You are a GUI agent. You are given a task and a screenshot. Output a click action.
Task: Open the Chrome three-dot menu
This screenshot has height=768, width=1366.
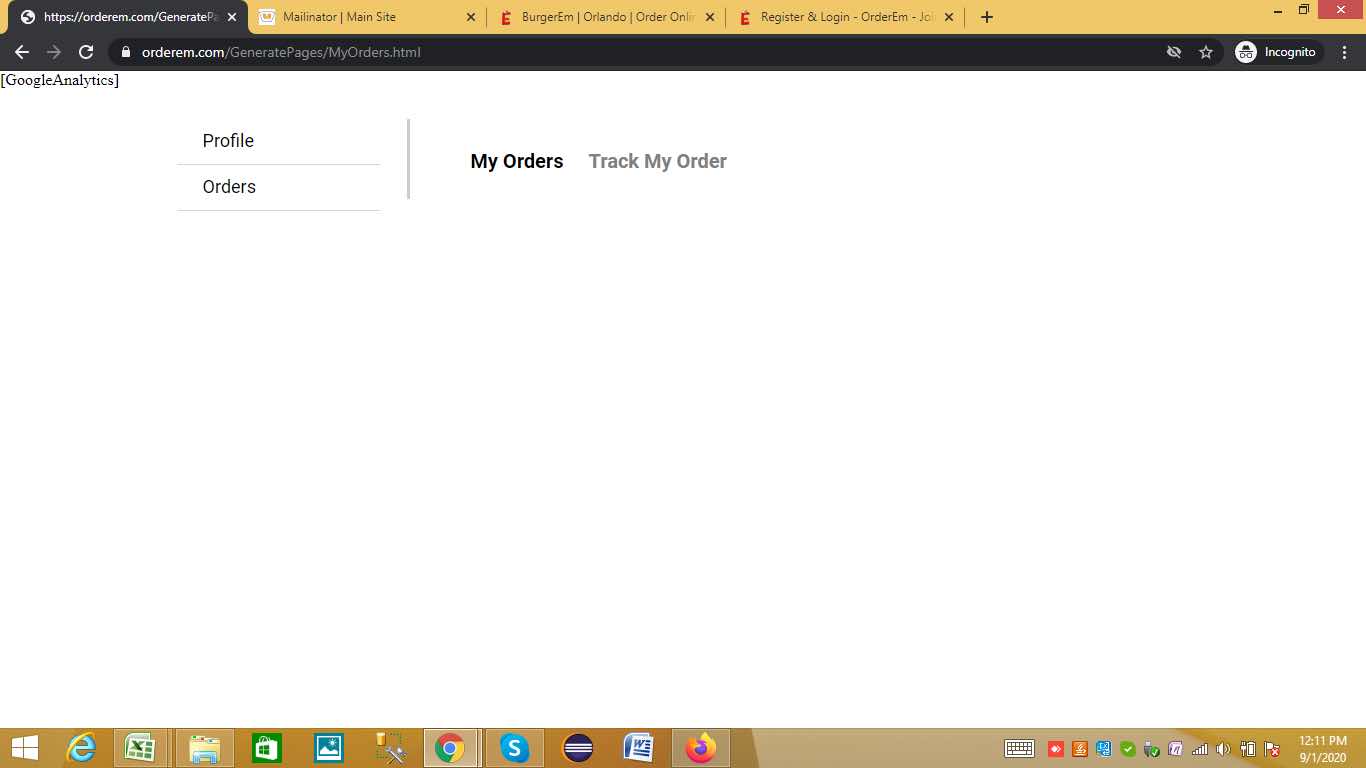coord(1345,52)
